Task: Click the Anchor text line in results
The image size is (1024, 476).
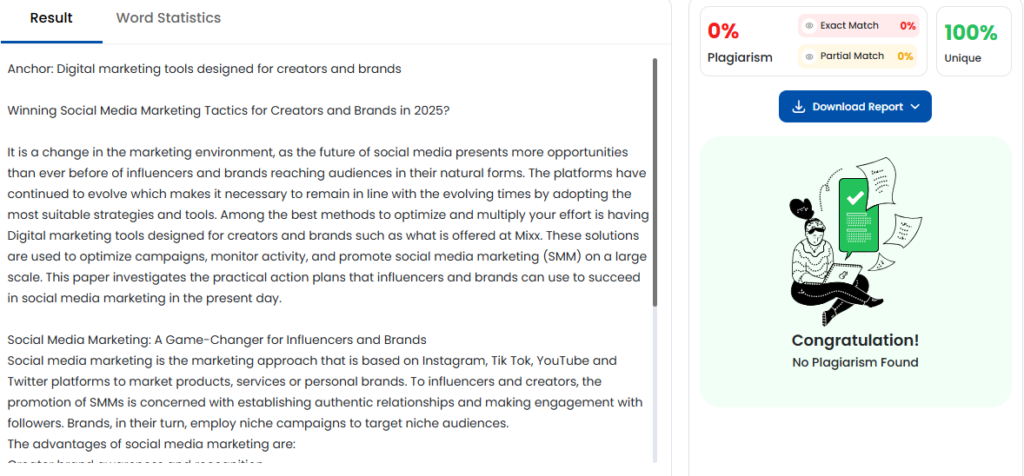Action: point(204,69)
